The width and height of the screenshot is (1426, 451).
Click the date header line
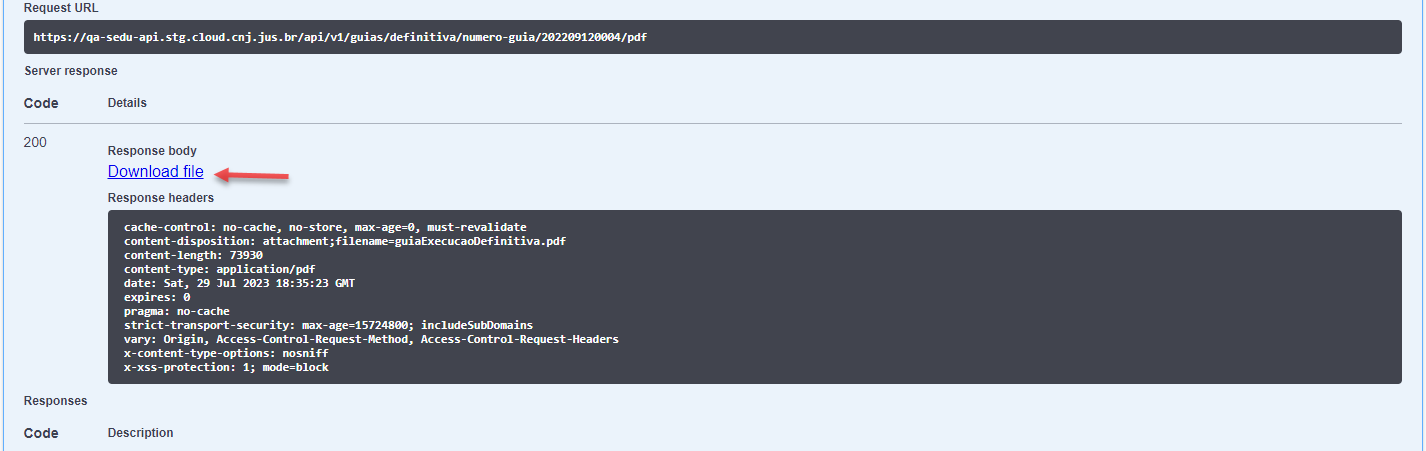point(239,283)
